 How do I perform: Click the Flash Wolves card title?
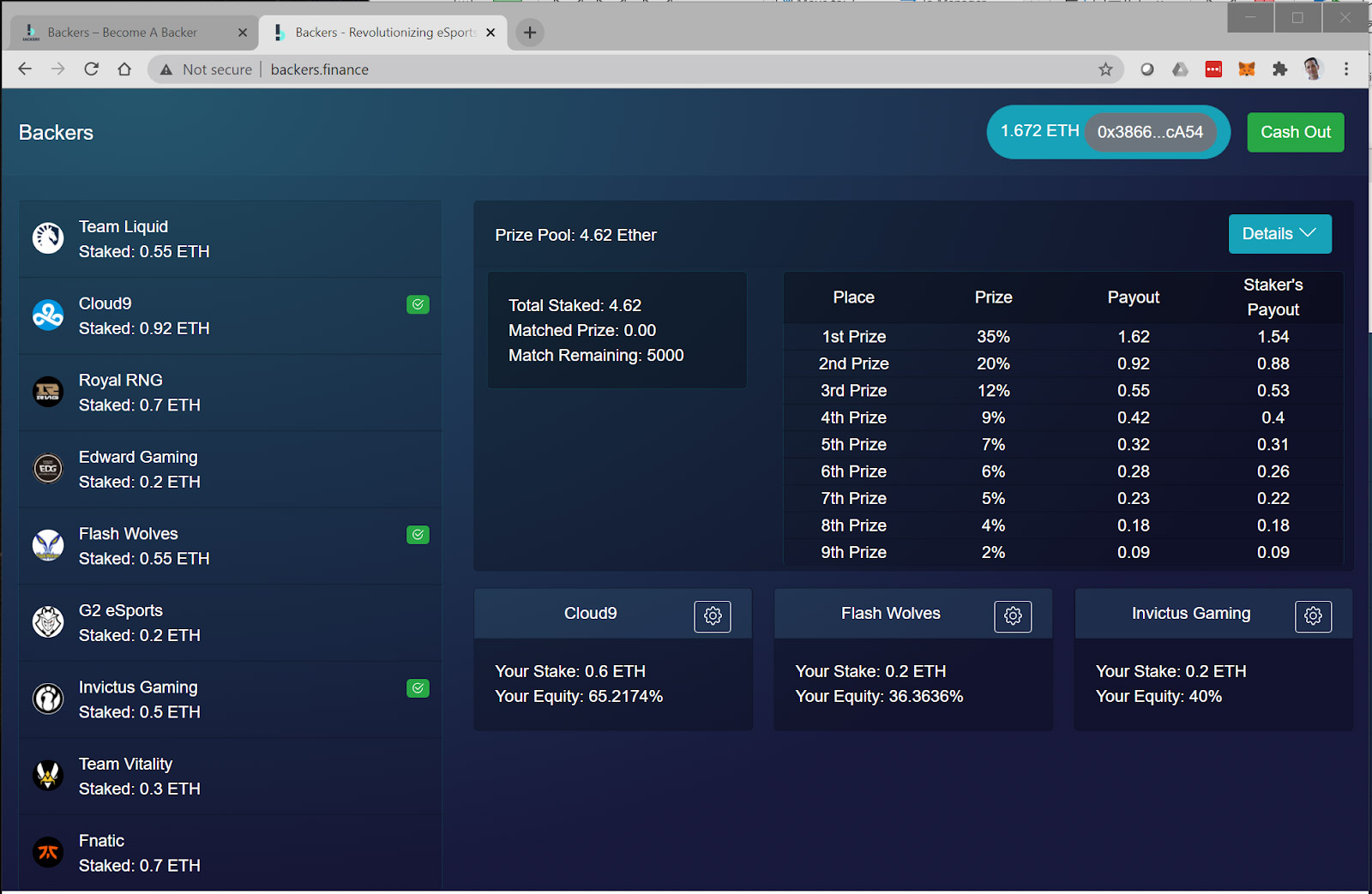[891, 613]
